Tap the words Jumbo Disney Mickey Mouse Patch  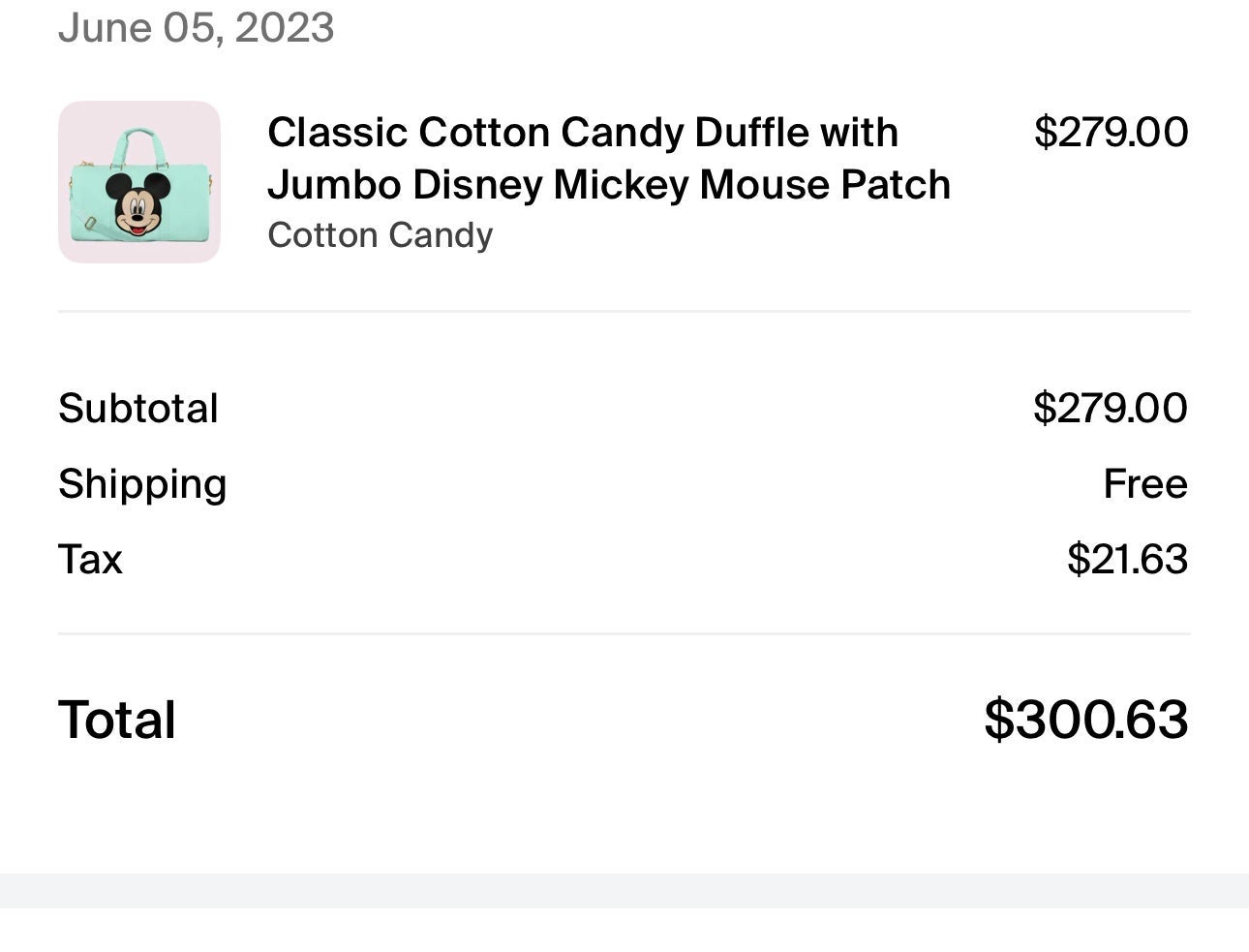[609, 185]
